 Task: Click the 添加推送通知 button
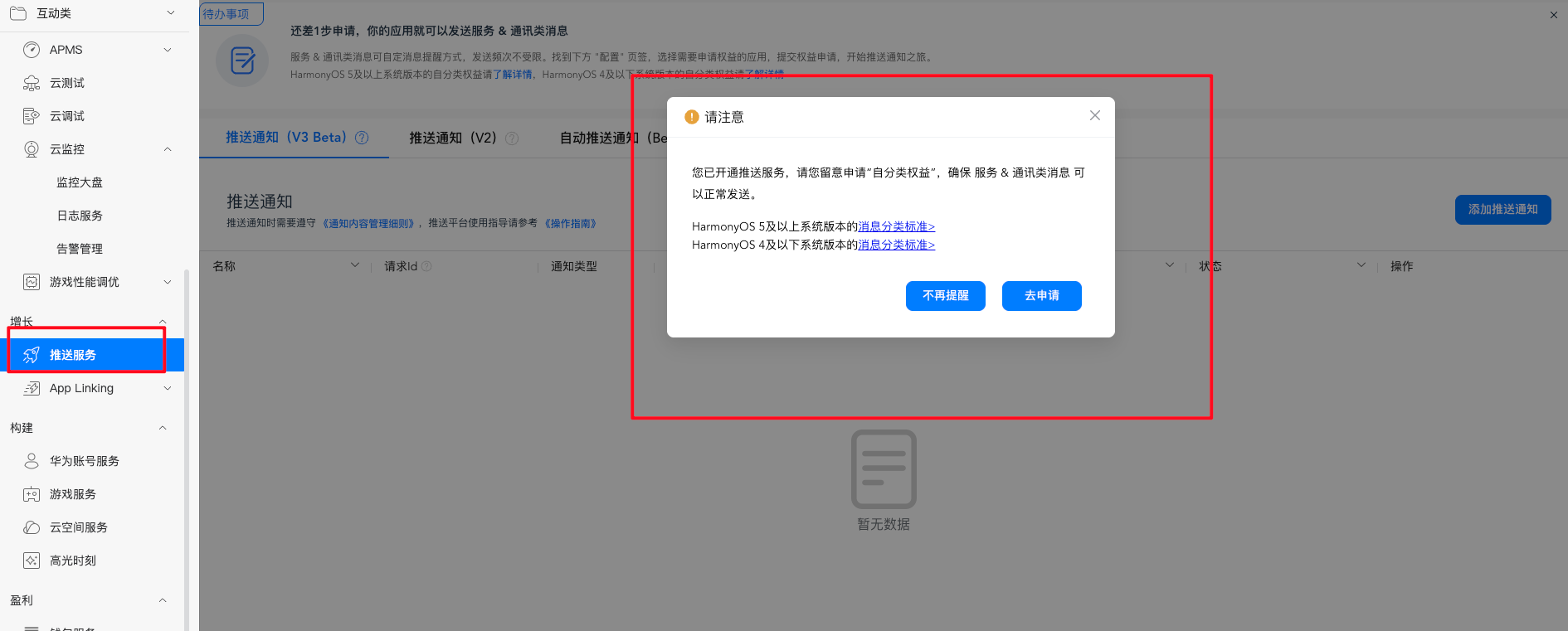[1503, 210]
